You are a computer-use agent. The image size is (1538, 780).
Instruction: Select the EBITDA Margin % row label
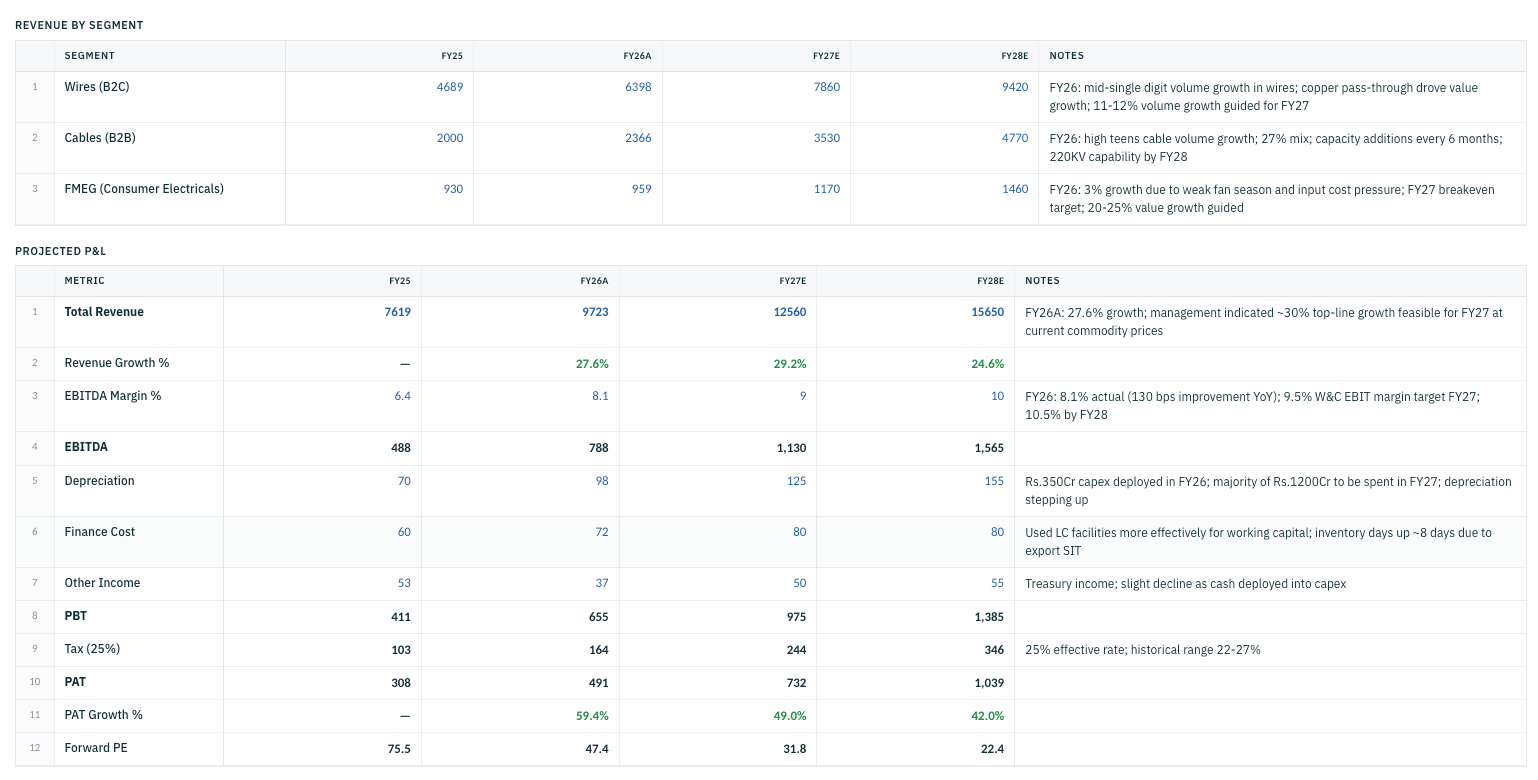113,396
